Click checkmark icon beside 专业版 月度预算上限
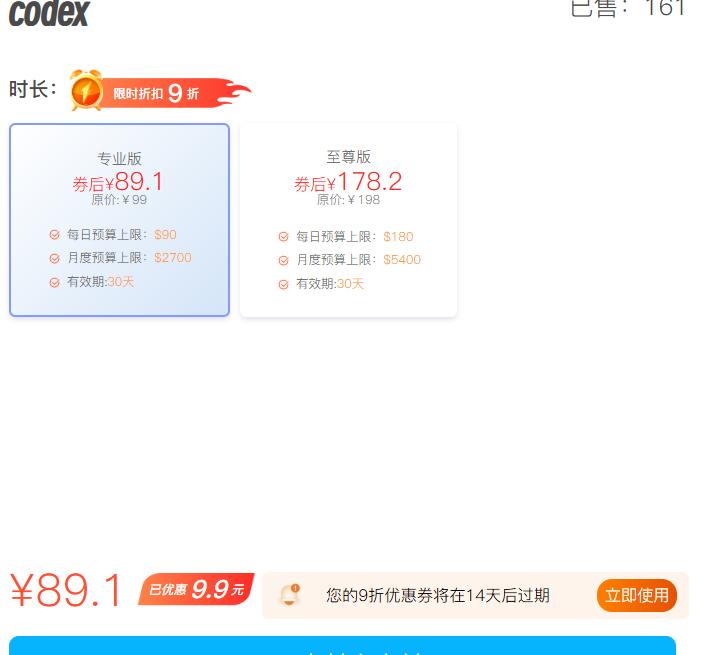Screen dimensions: 707x655 55,258
